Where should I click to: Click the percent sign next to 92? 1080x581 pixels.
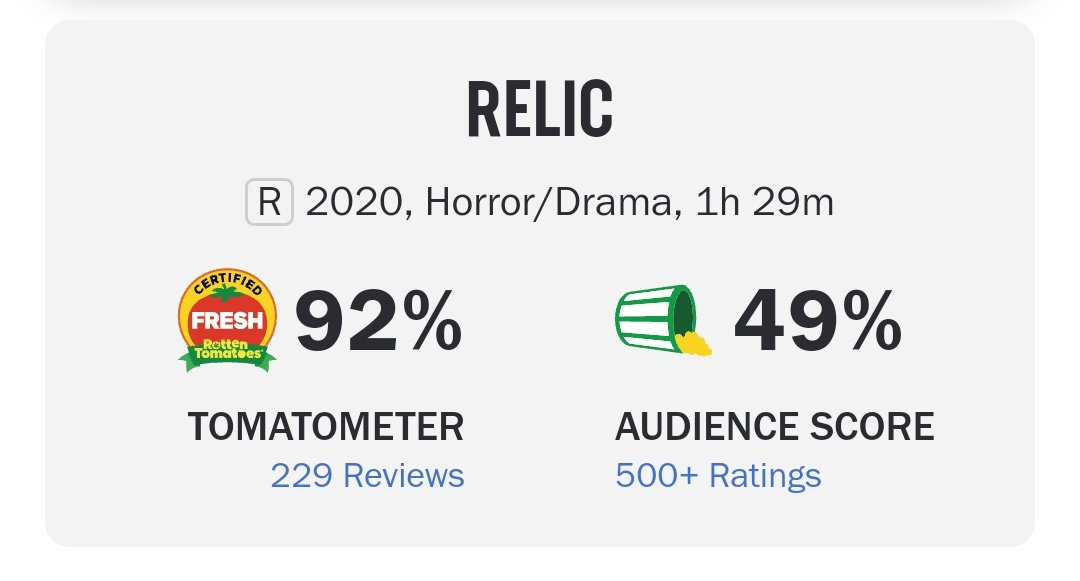(x=433, y=321)
